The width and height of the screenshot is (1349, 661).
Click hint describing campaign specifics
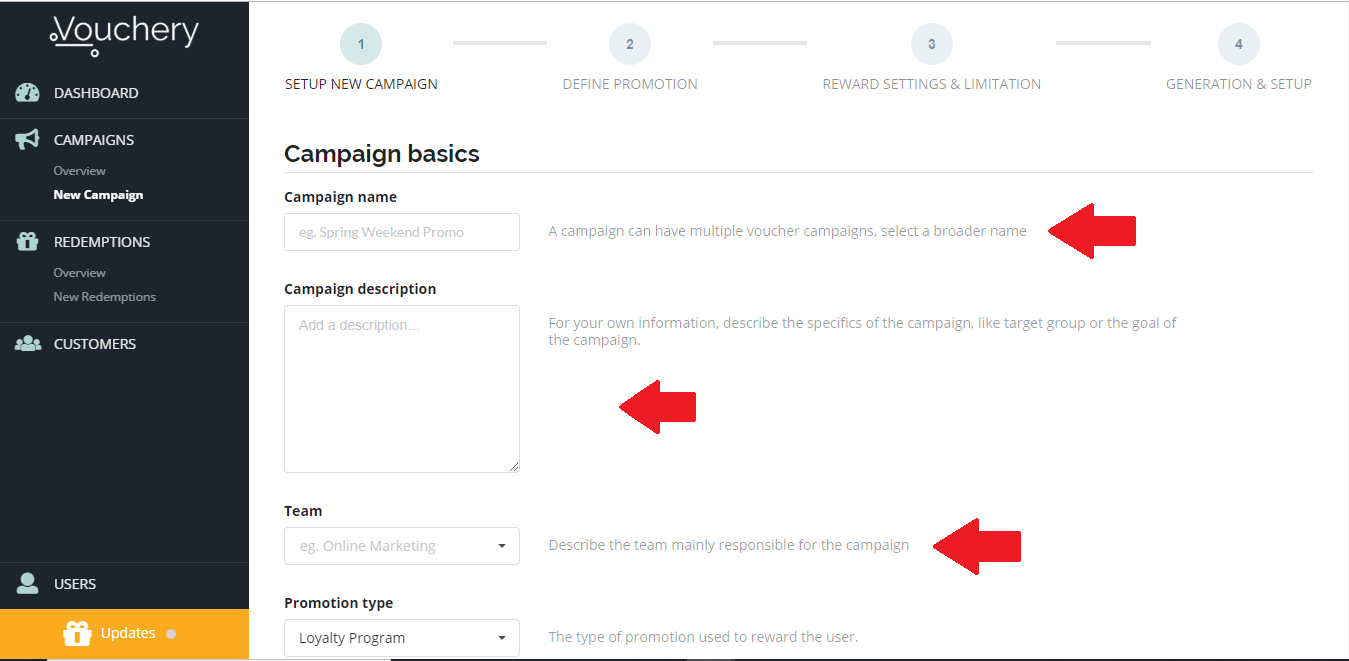click(863, 332)
